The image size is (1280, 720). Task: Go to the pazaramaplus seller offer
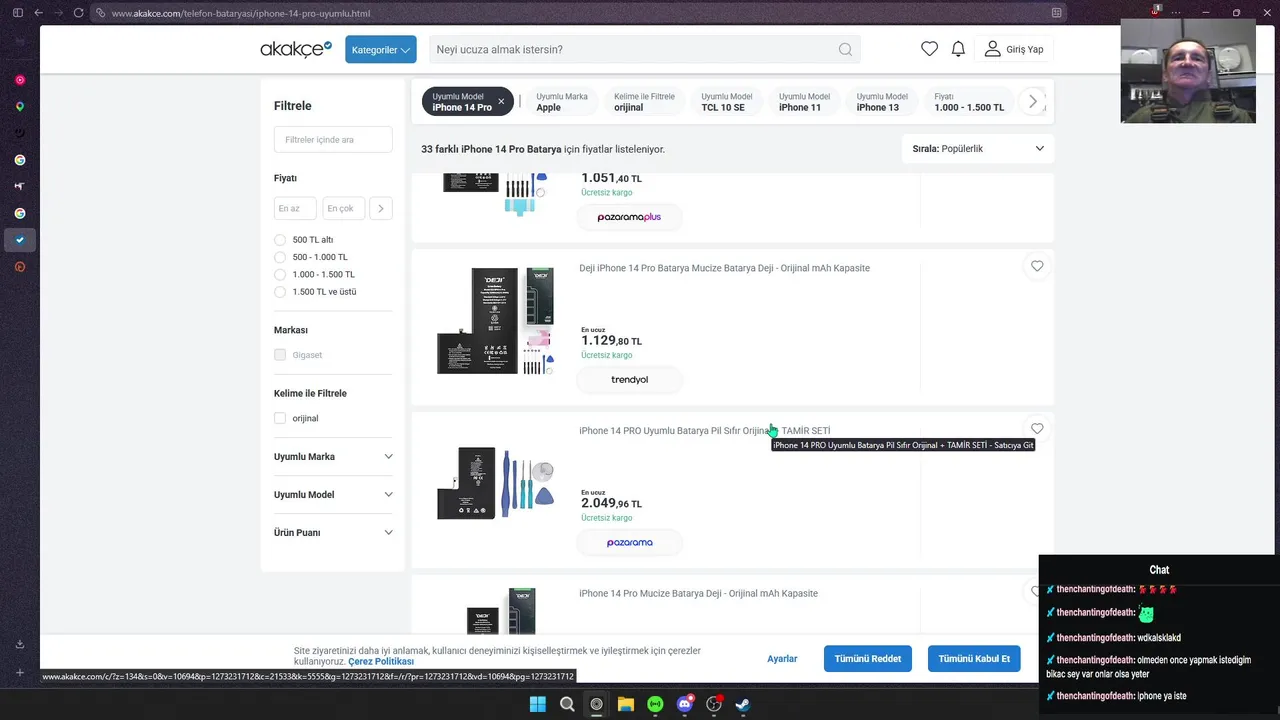tap(630, 217)
